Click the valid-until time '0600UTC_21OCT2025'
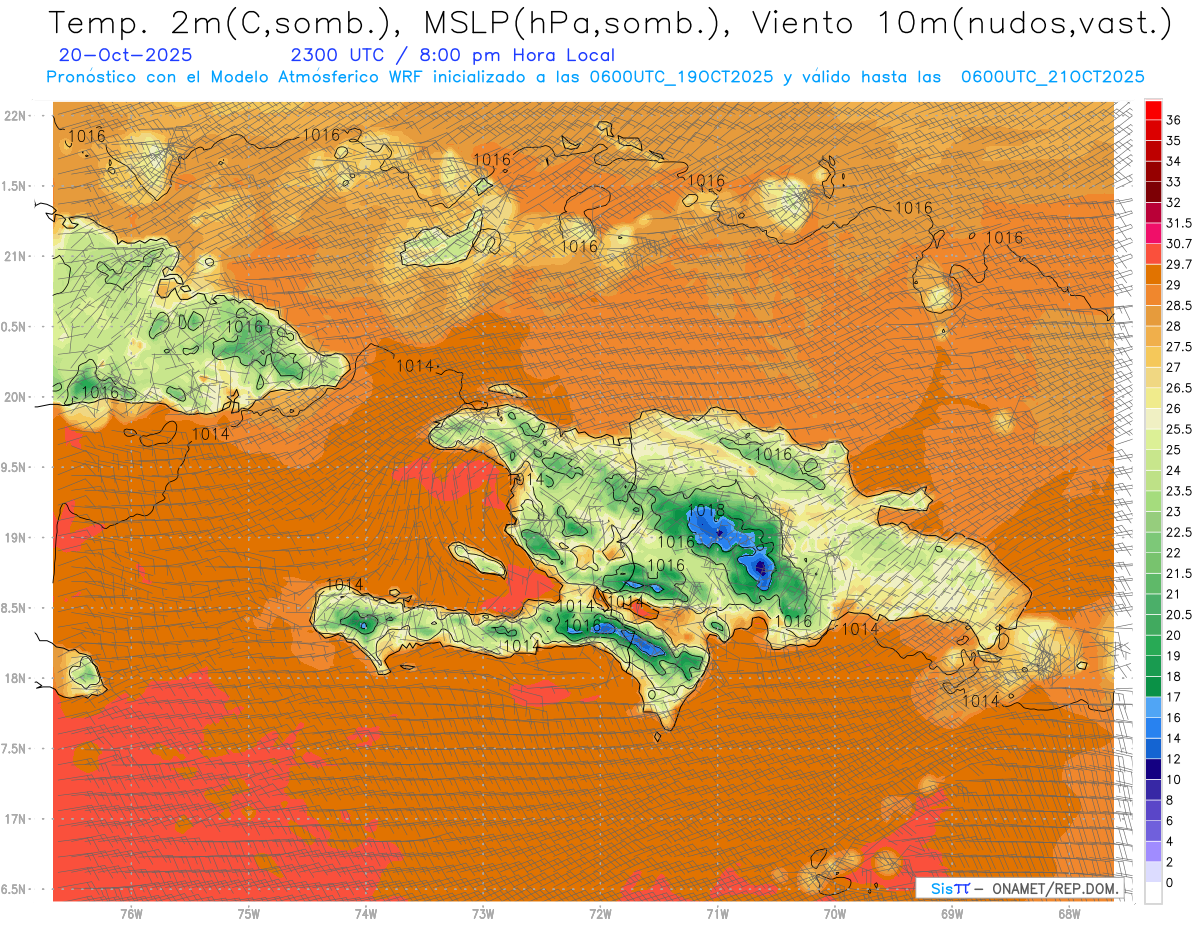 [x=1052, y=77]
